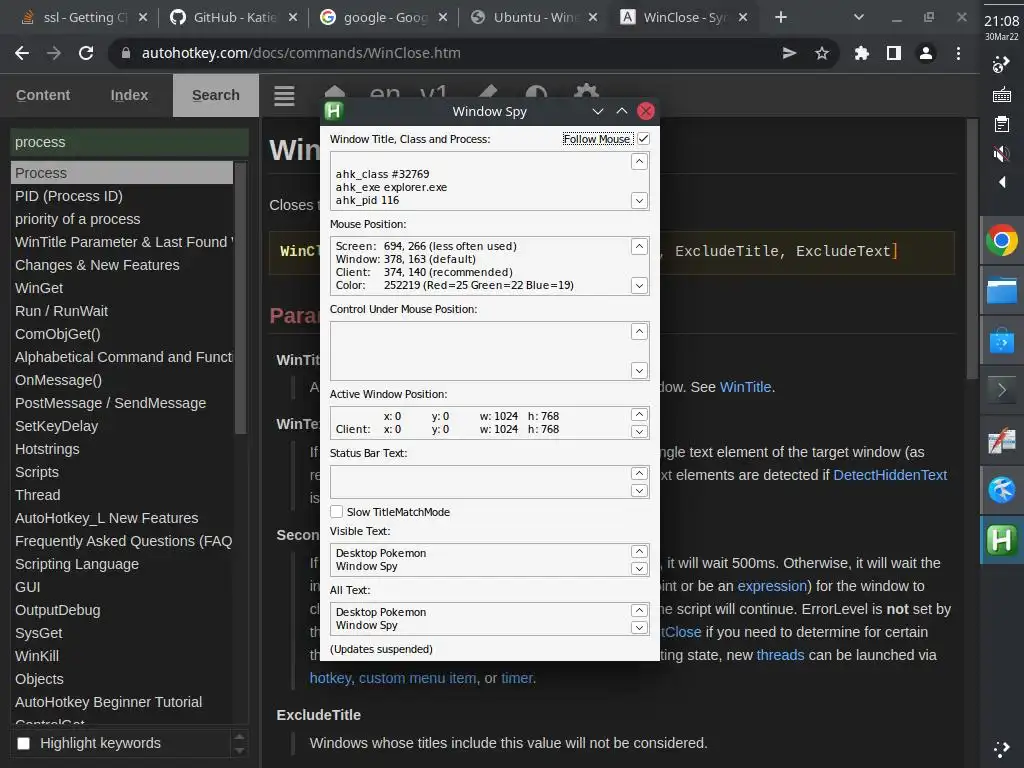Click the address bar URL
The width and height of the screenshot is (1024, 768).
point(301,53)
